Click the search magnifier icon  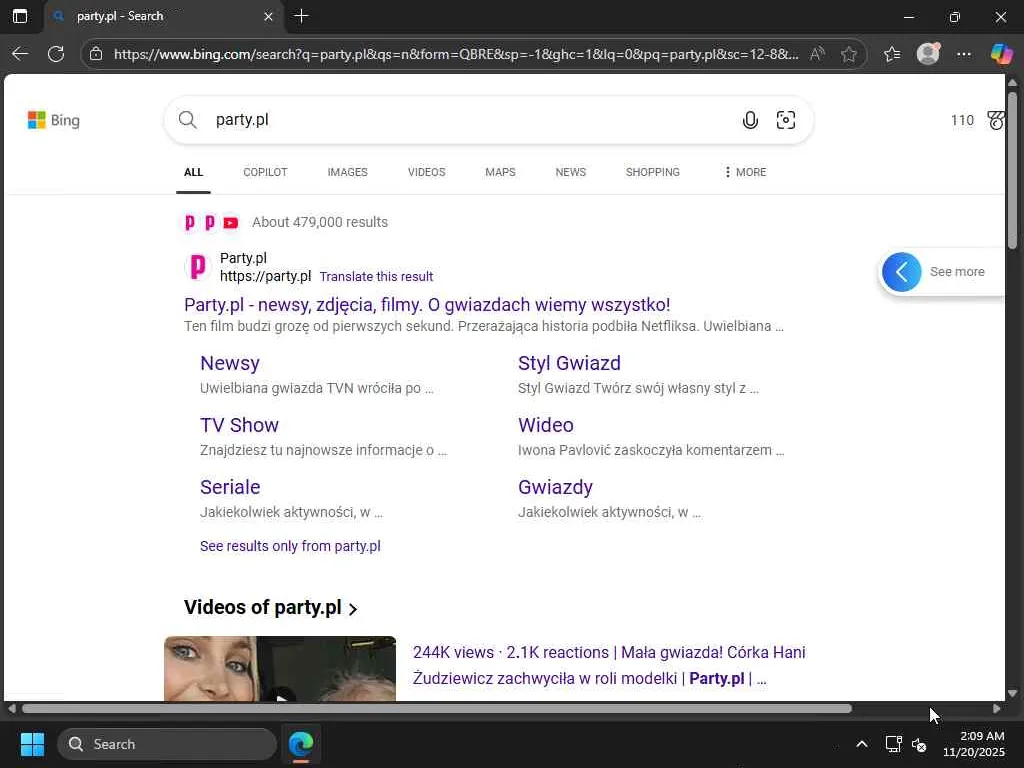[187, 120]
